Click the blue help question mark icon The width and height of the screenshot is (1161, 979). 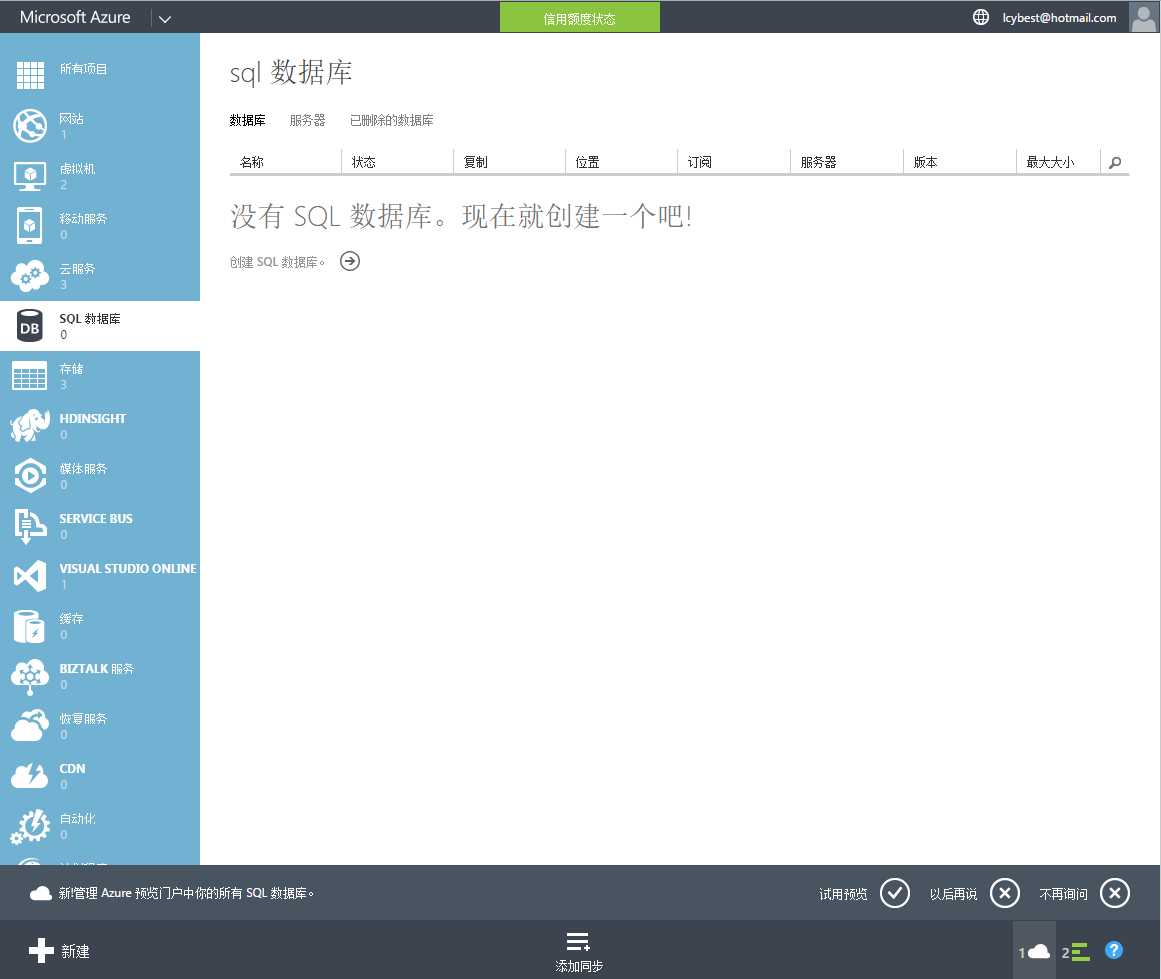[1114, 950]
